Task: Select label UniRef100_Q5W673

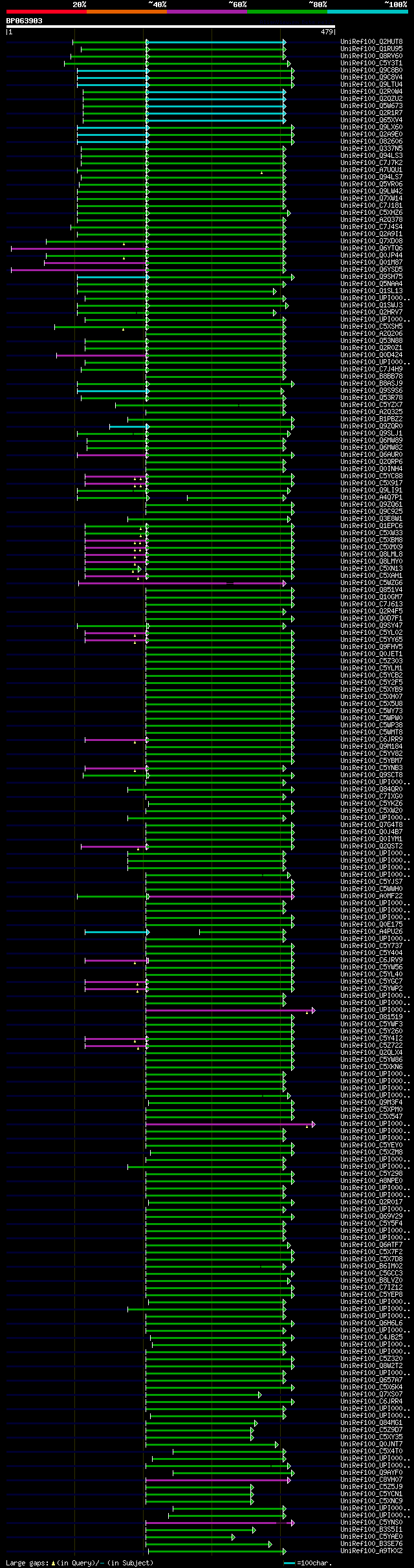Action: [x=371, y=106]
